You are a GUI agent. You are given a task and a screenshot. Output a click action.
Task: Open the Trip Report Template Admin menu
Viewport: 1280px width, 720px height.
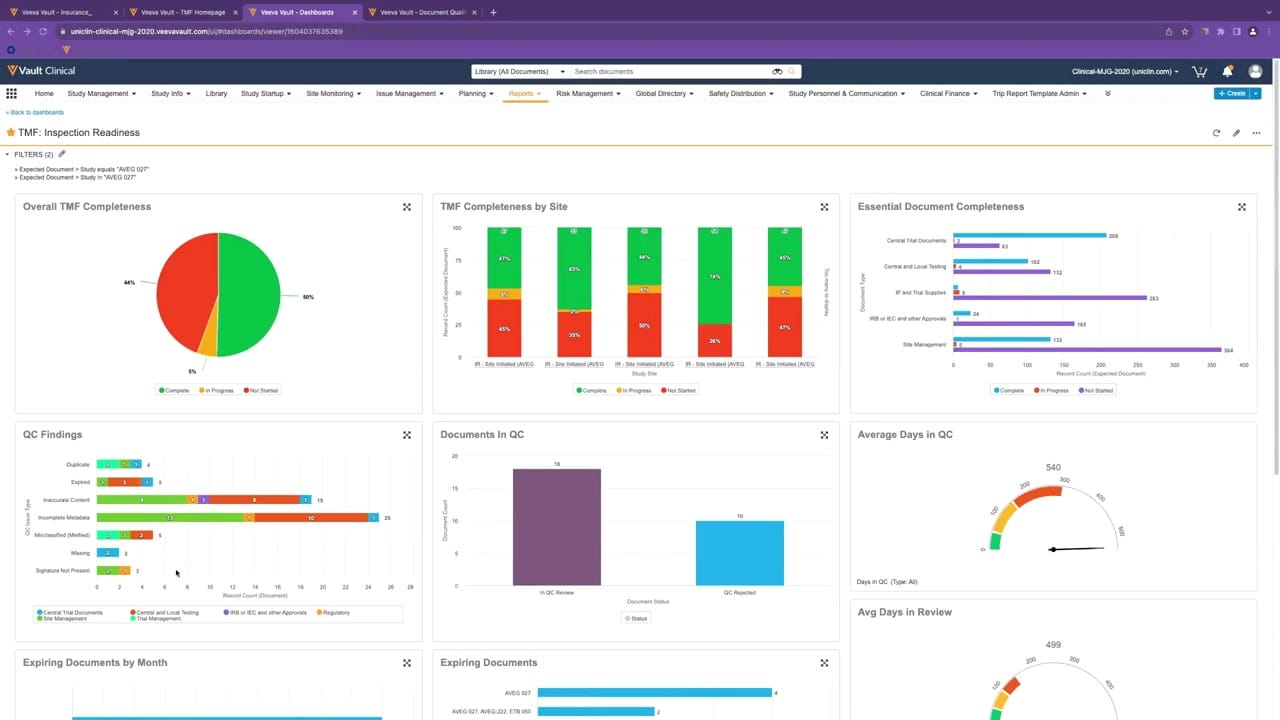[x=1040, y=93]
